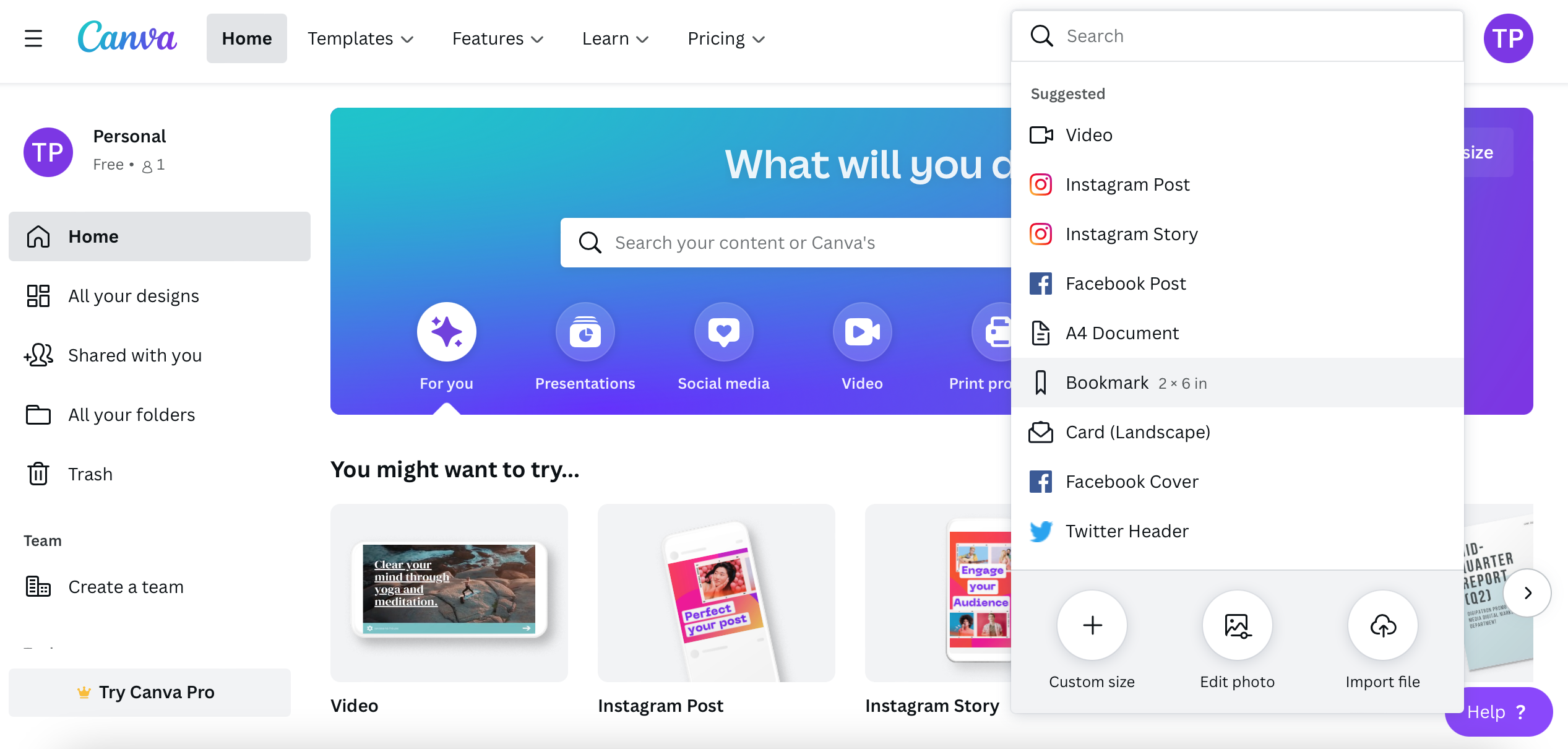This screenshot has height=749, width=1568.
Task: Click the Import file icon at bottom
Action: point(1384,624)
